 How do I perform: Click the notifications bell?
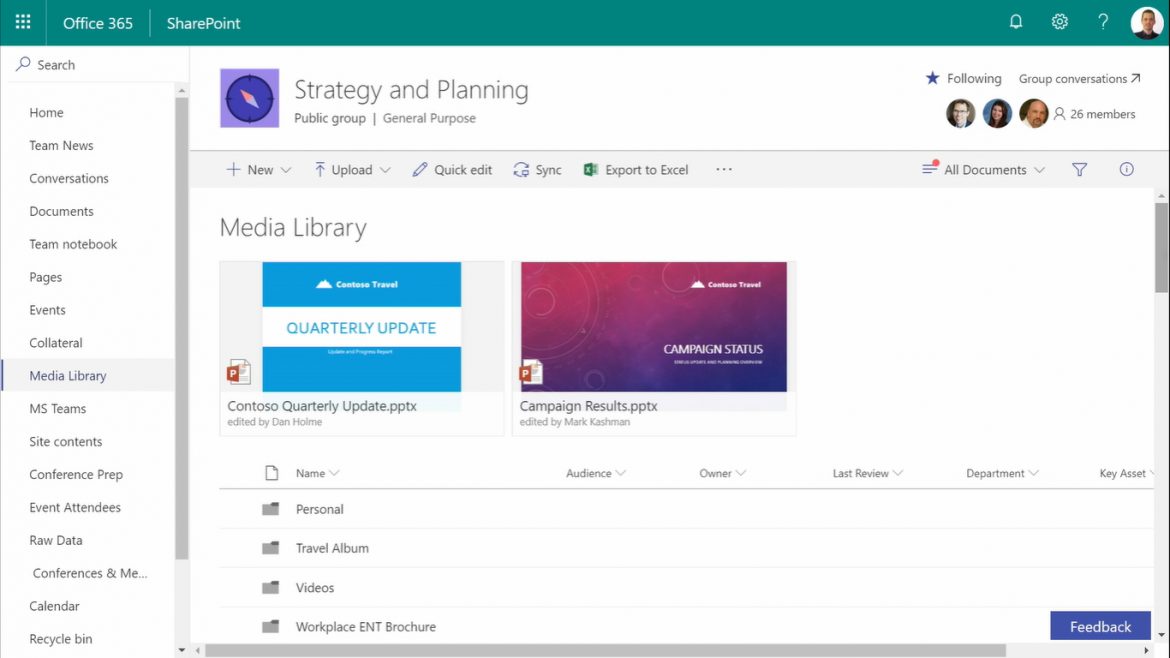pos(1015,21)
